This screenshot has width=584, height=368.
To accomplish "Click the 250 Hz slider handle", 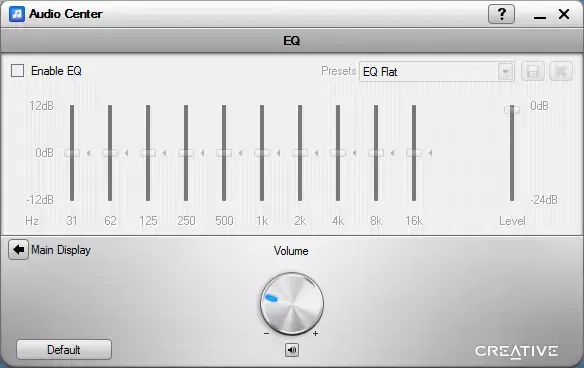I will 186,153.
